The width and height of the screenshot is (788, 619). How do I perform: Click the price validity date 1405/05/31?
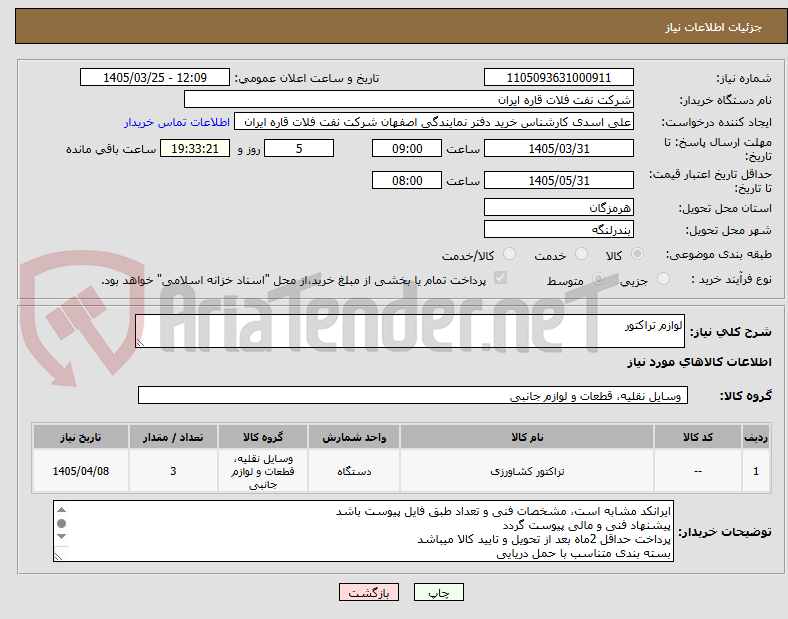[559, 180]
